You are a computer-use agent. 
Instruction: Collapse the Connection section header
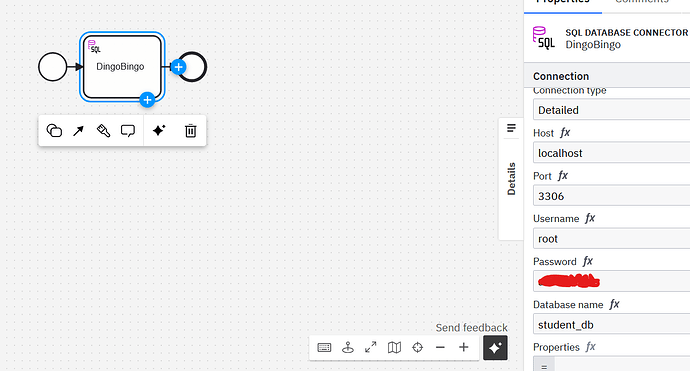607,76
